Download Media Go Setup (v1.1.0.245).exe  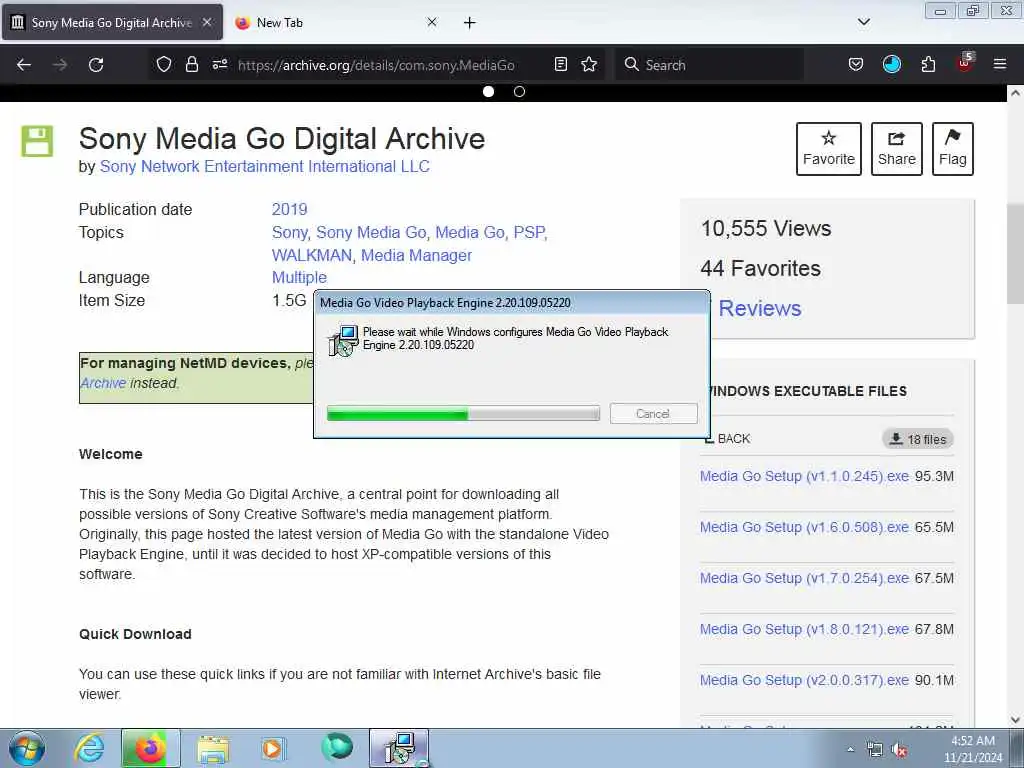[804, 476]
